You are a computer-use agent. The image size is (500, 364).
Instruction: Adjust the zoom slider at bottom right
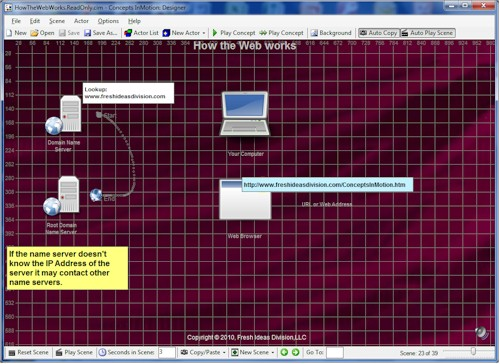(473, 351)
